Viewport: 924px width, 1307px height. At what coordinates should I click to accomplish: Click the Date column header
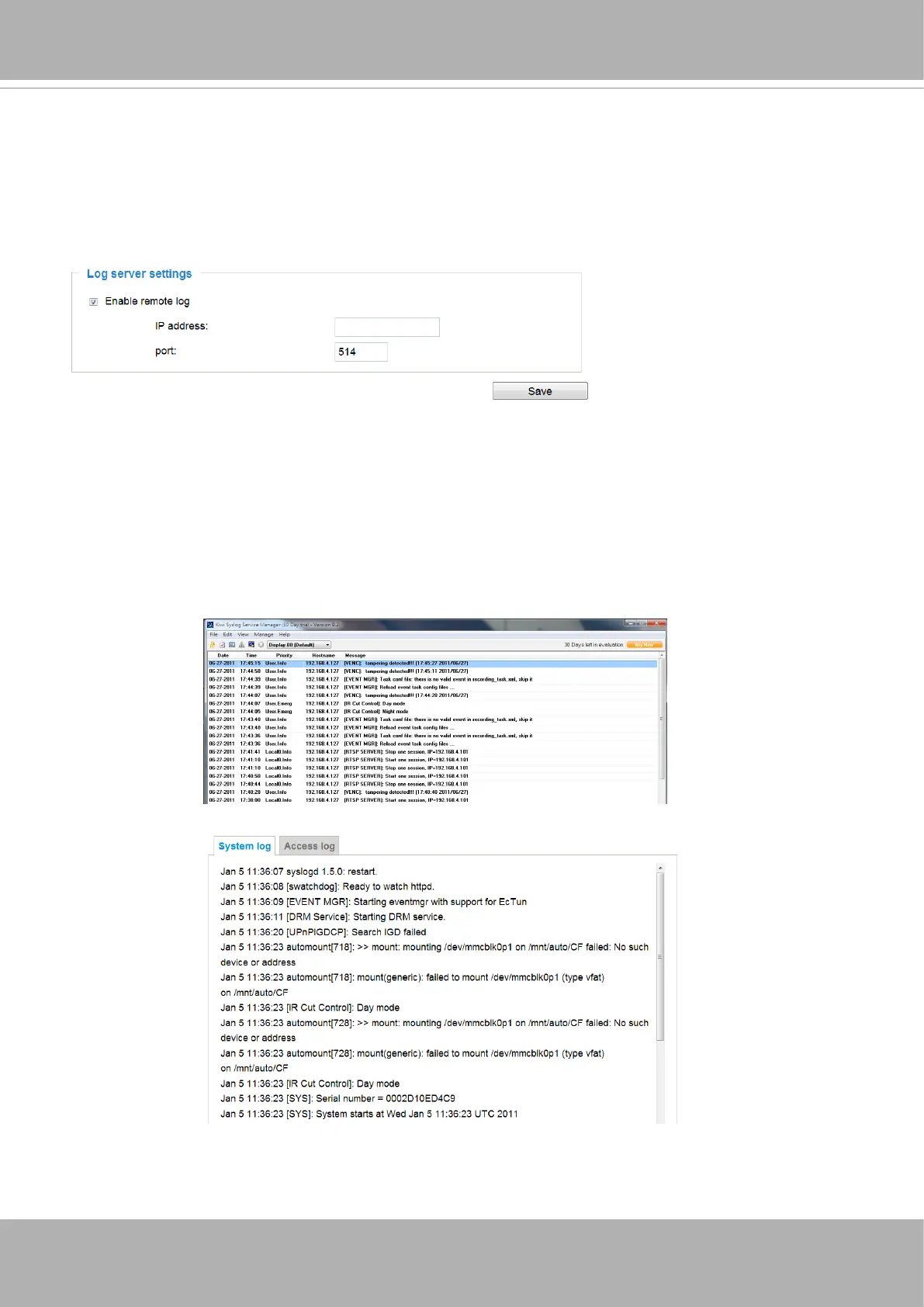pyautogui.click(x=223, y=656)
